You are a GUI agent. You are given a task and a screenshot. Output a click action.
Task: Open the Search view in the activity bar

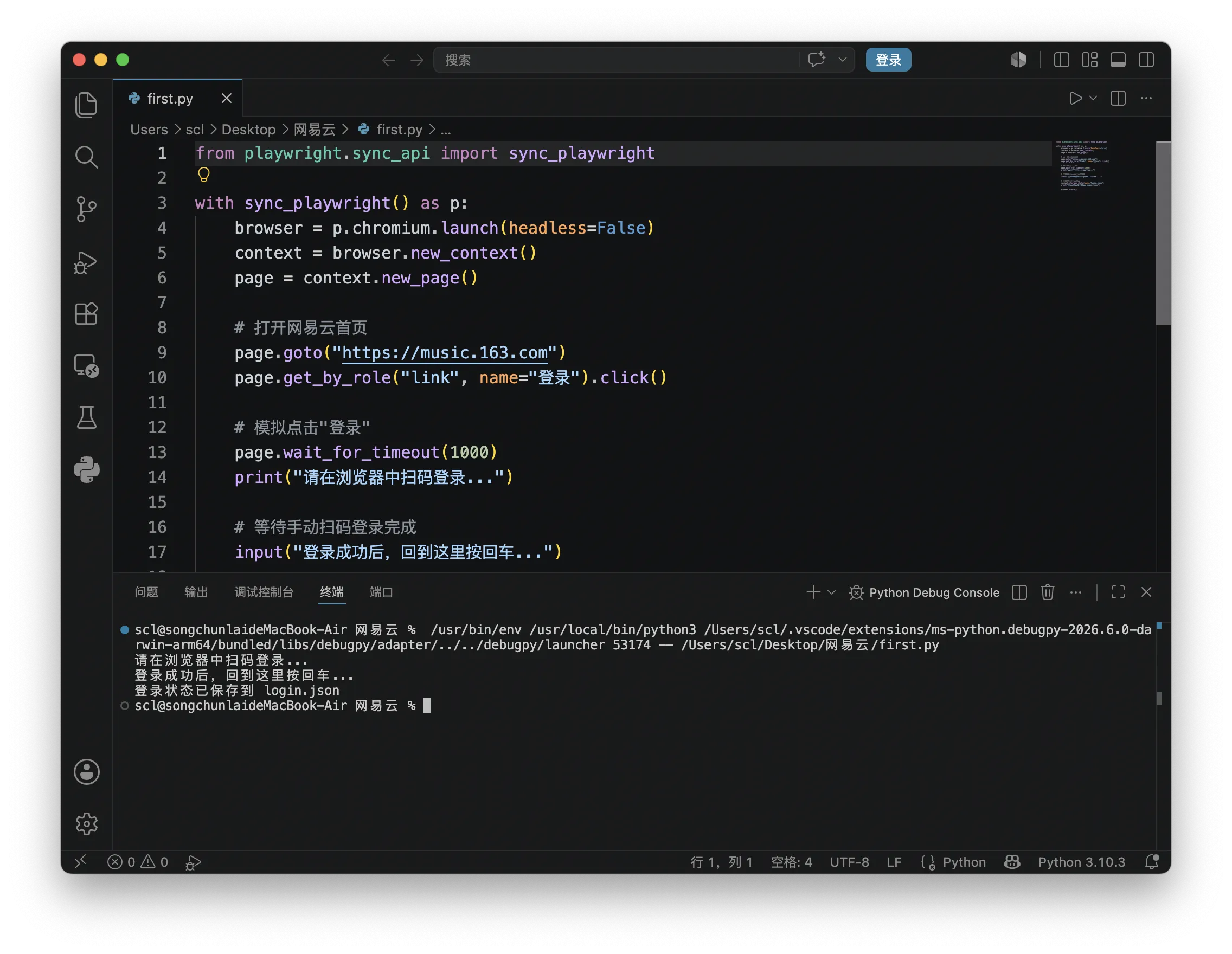86,157
